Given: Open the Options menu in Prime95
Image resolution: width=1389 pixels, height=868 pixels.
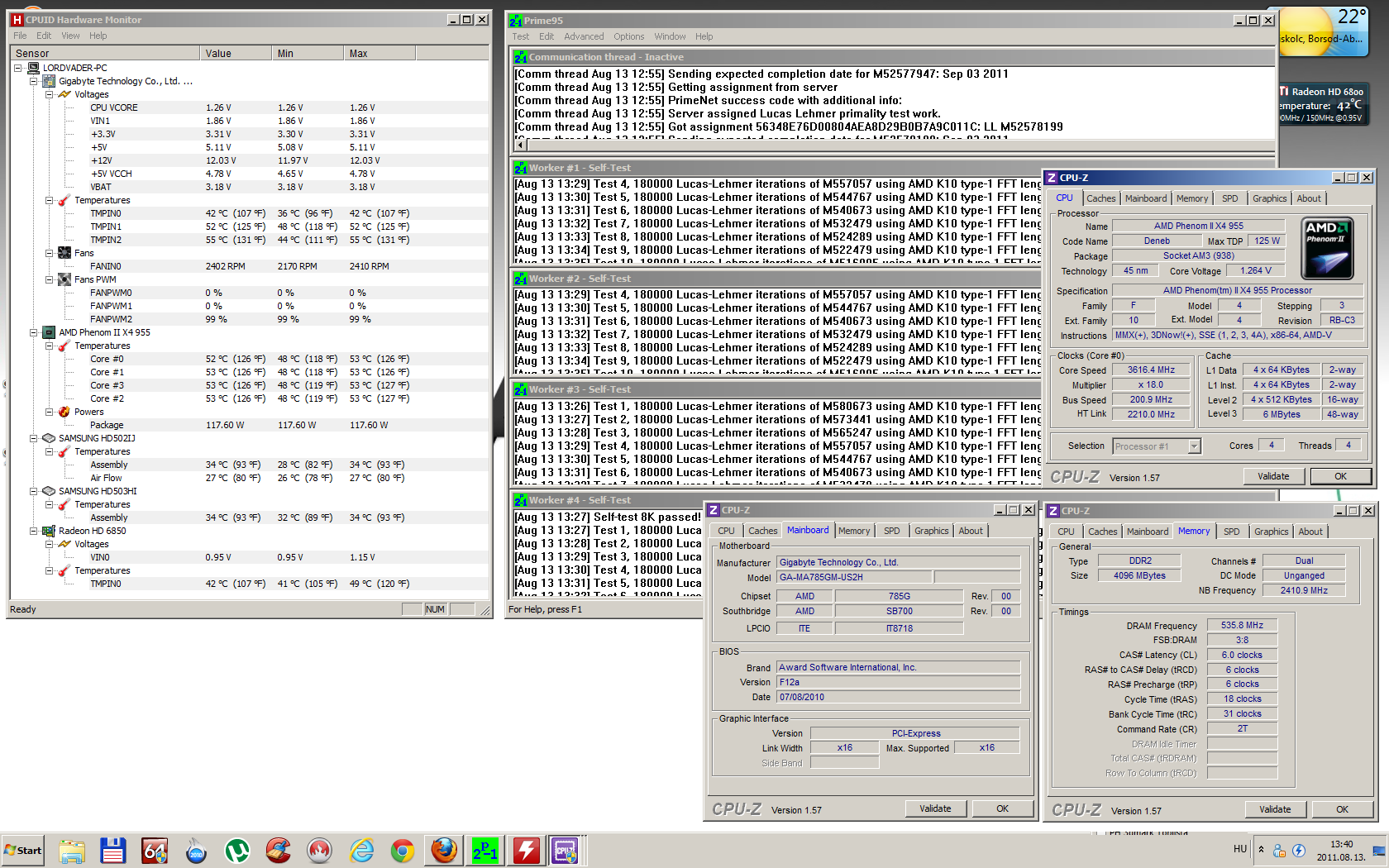Looking at the screenshot, I should click(628, 36).
